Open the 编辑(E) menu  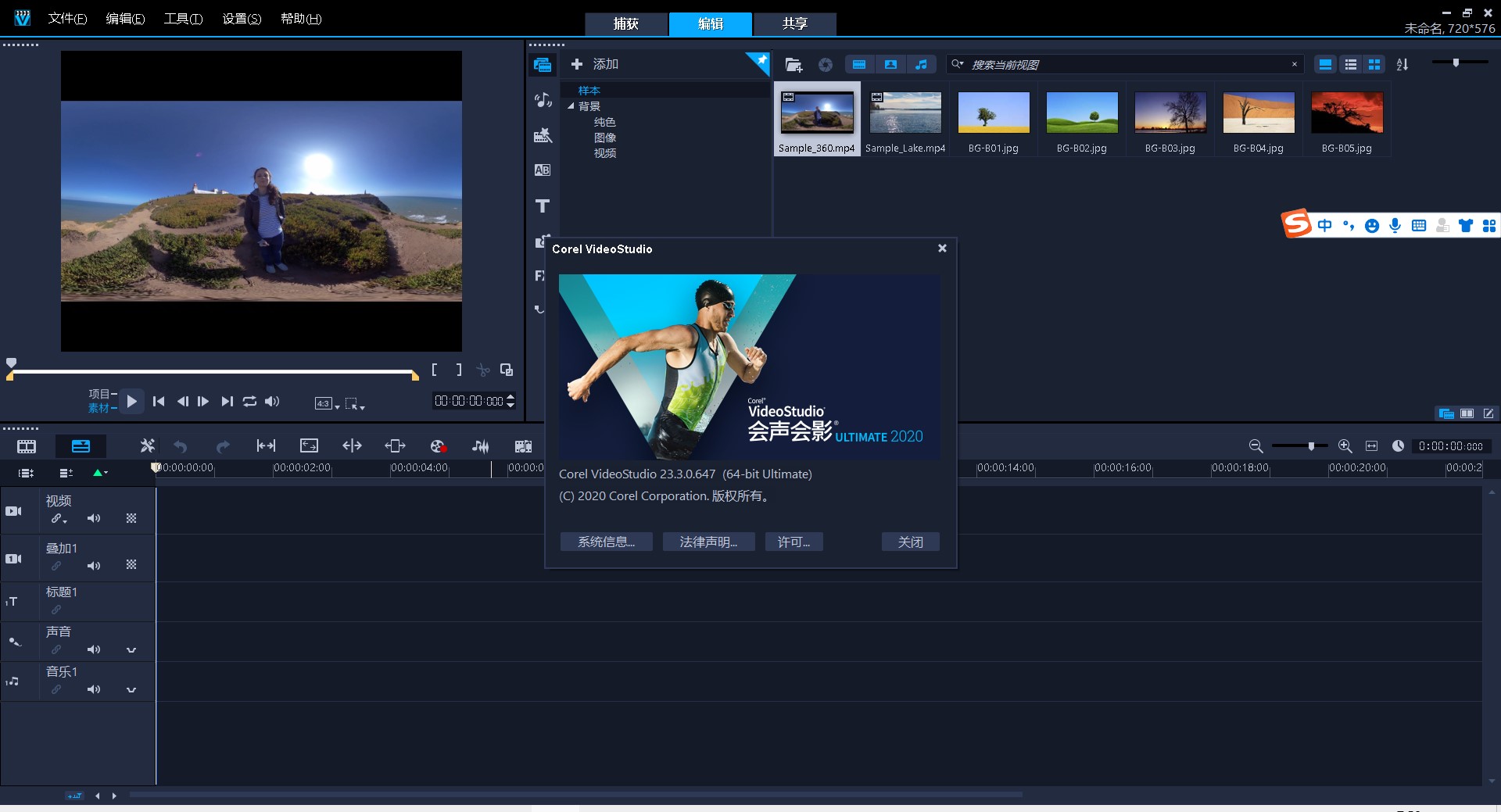(126, 19)
